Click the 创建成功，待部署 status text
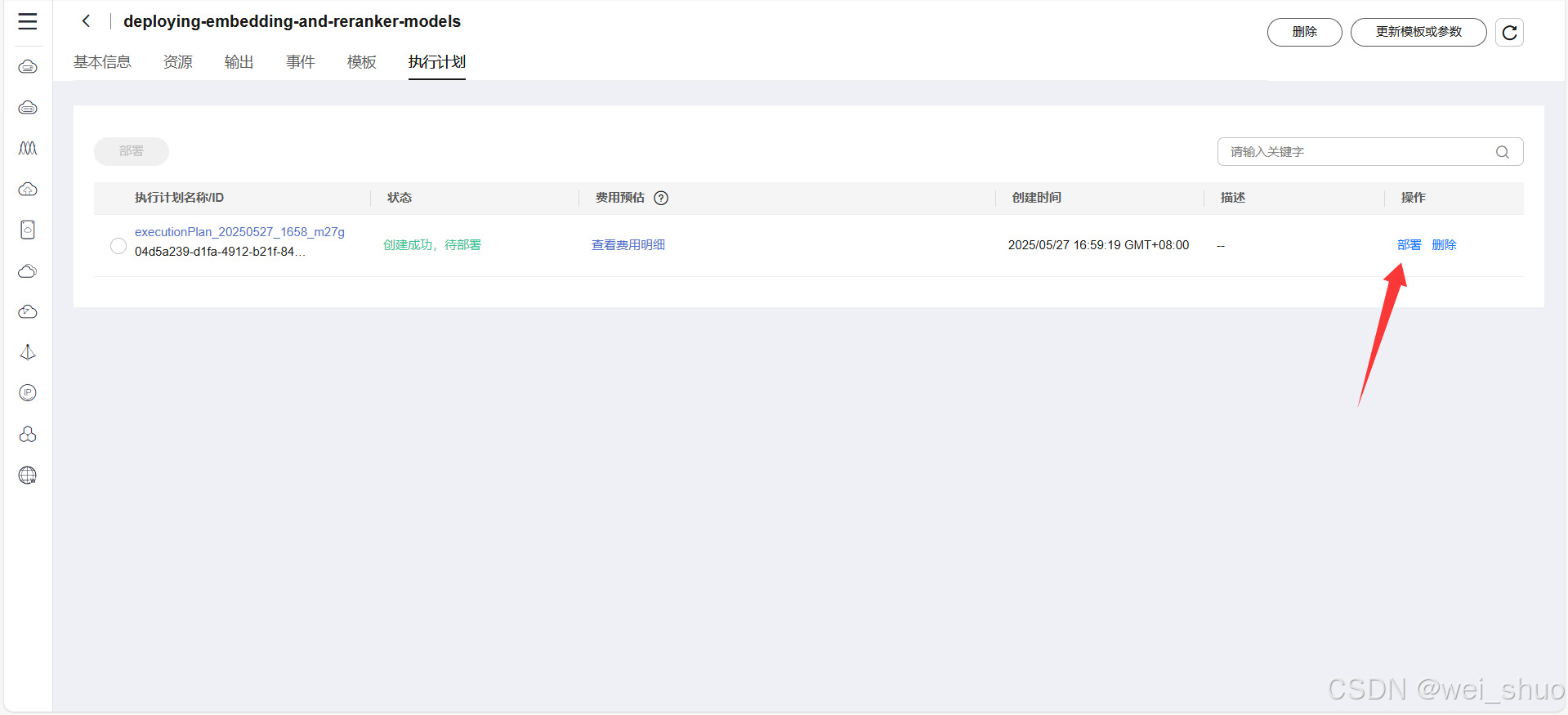 [x=432, y=245]
